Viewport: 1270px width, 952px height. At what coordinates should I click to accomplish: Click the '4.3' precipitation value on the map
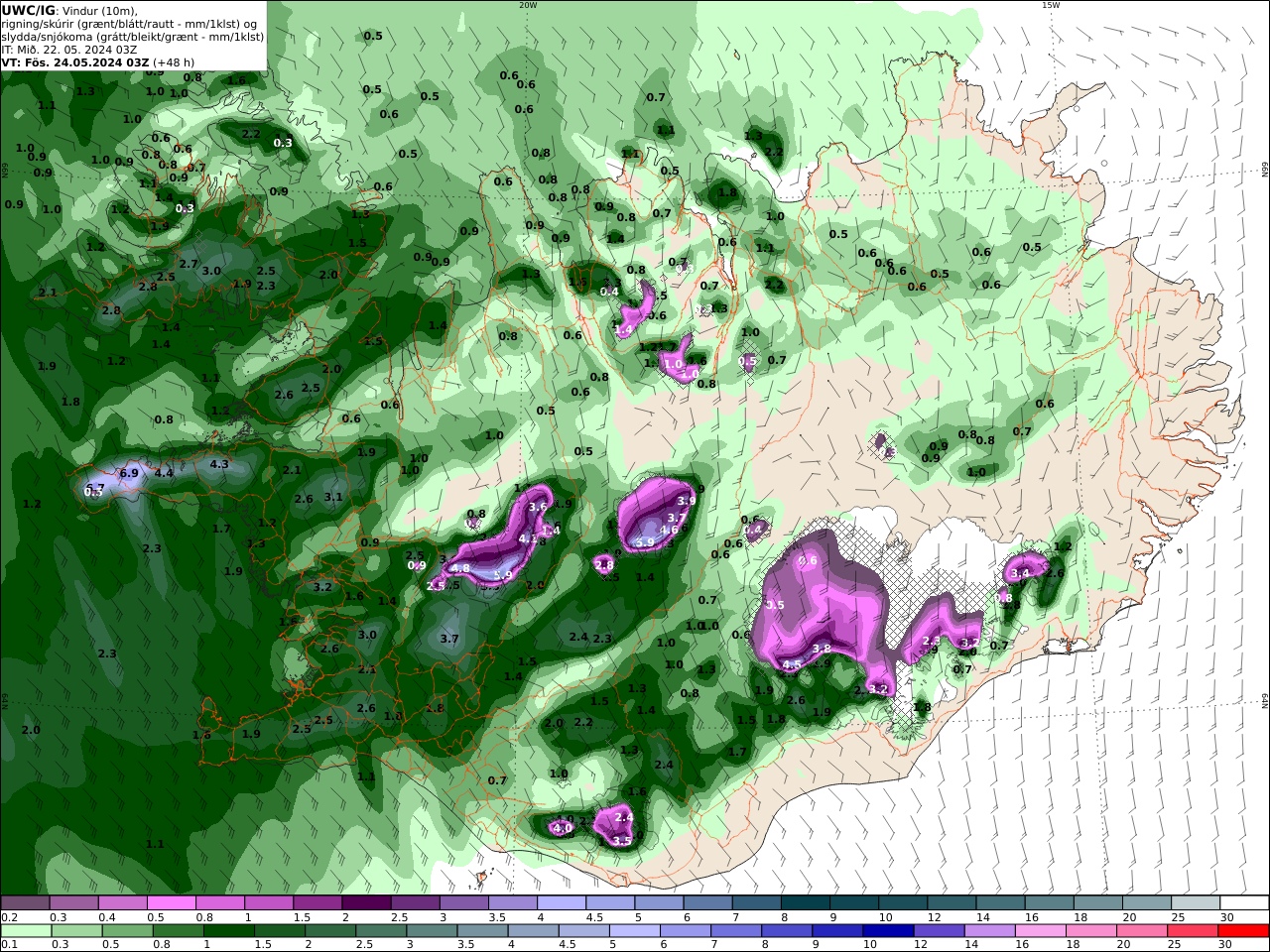[219, 464]
